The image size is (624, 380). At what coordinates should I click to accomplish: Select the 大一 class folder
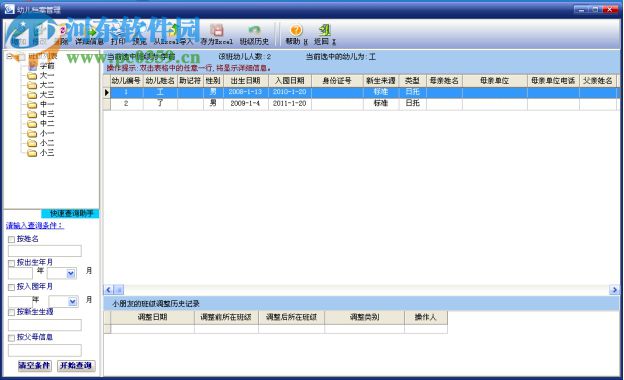point(41,76)
